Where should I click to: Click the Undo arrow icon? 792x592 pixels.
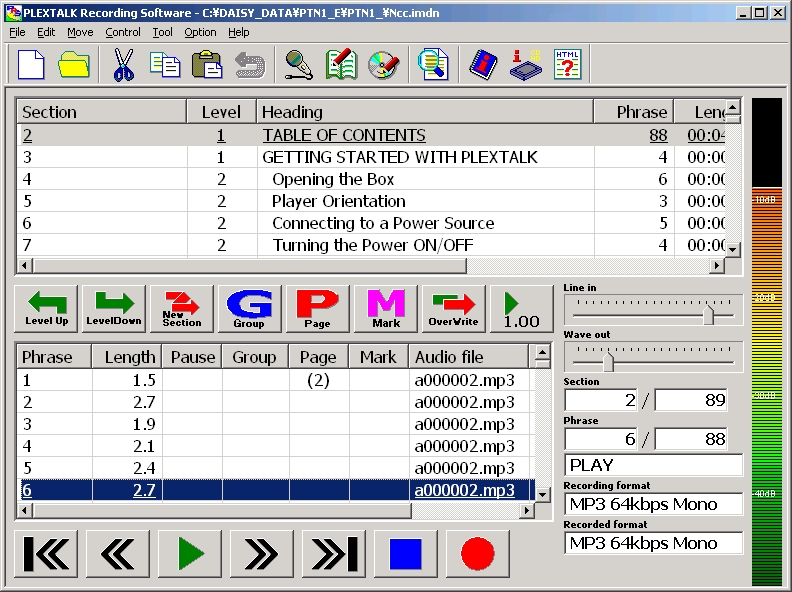[x=250, y=64]
